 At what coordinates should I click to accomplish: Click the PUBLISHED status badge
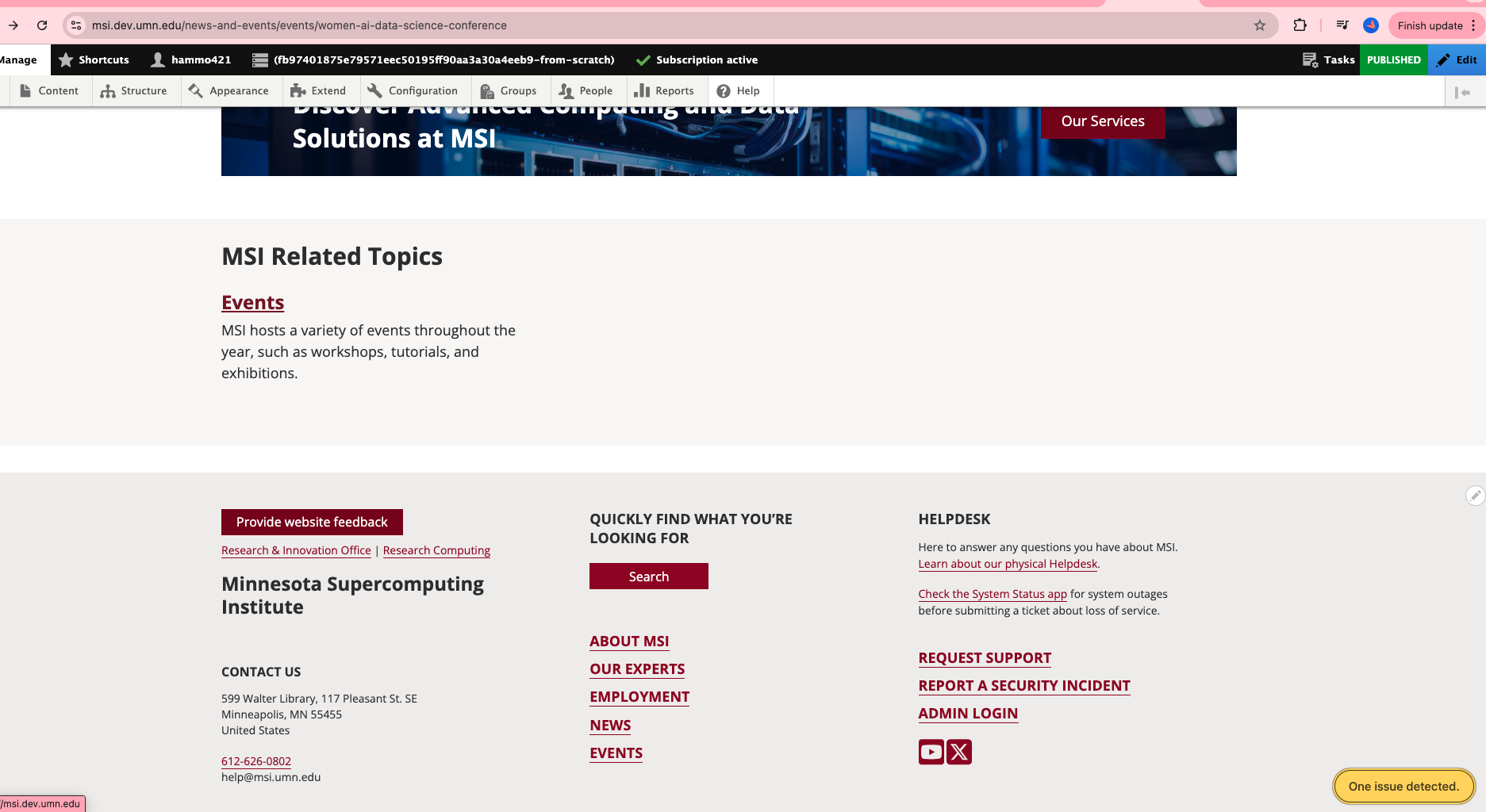pos(1393,60)
